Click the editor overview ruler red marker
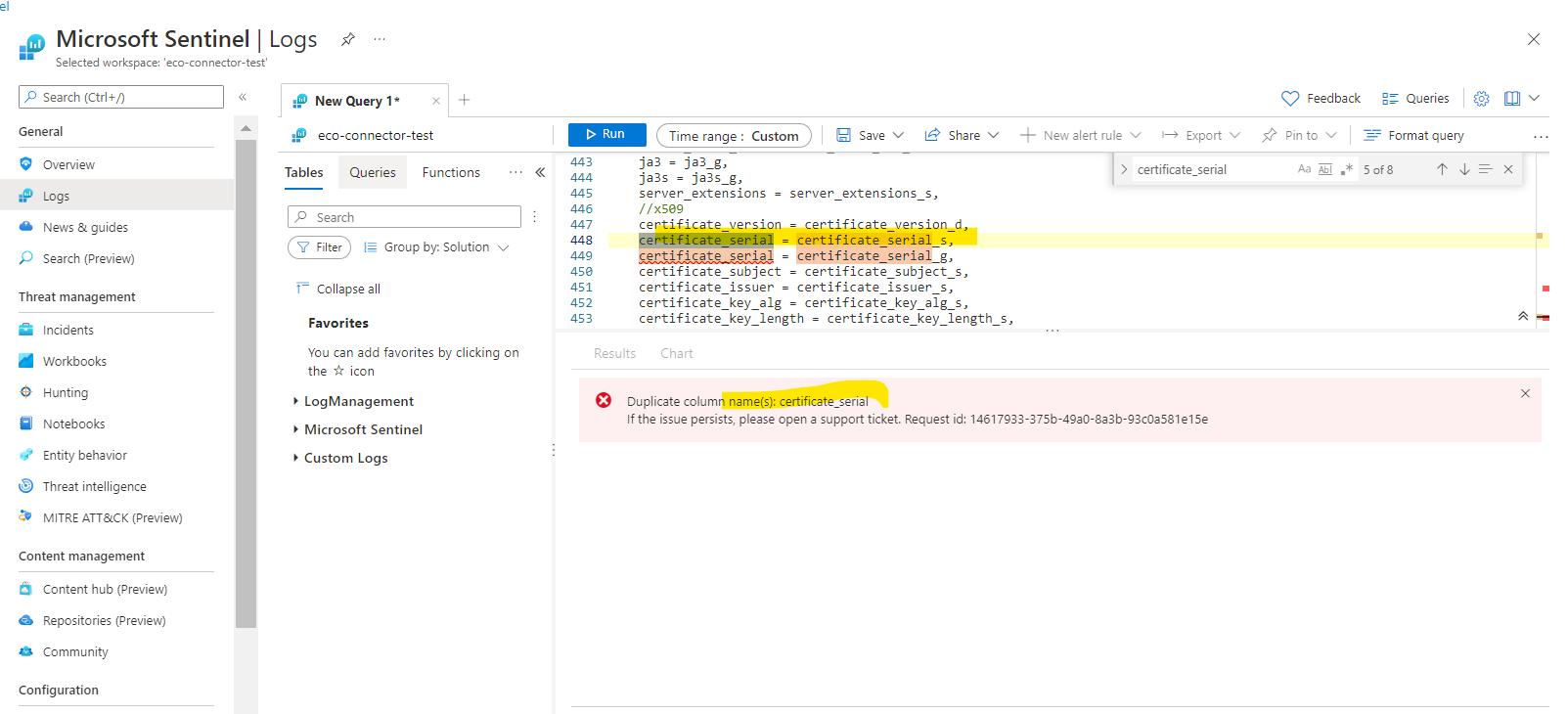The width and height of the screenshot is (1568, 714). [1545, 288]
